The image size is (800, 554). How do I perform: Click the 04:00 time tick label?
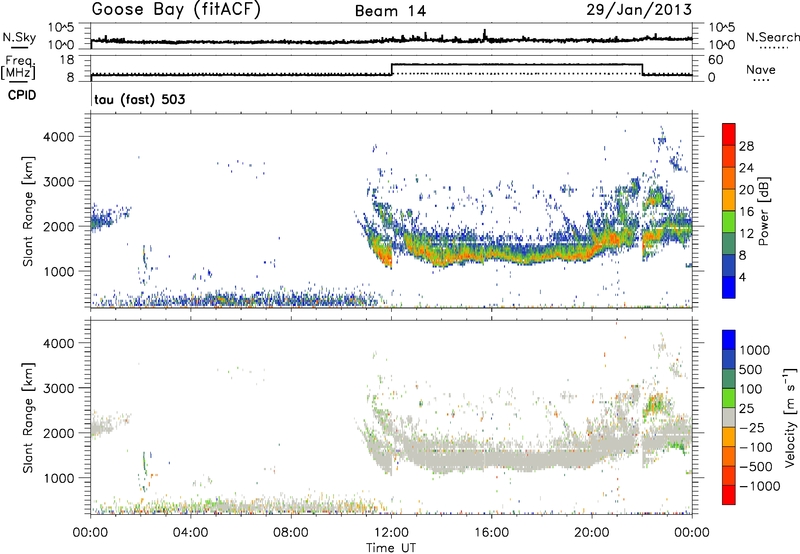[190, 533]
